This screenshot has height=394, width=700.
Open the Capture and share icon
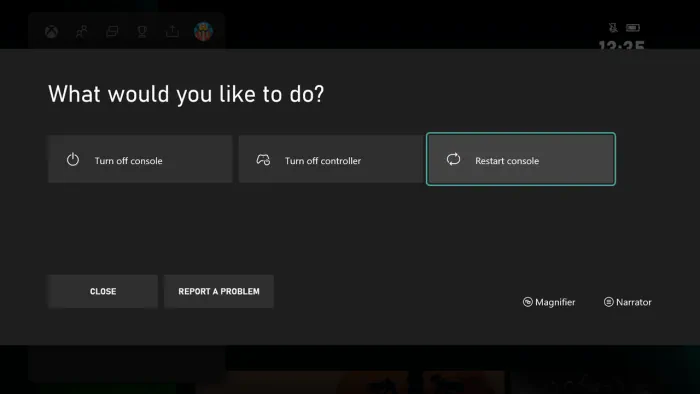tap(172, 31)
